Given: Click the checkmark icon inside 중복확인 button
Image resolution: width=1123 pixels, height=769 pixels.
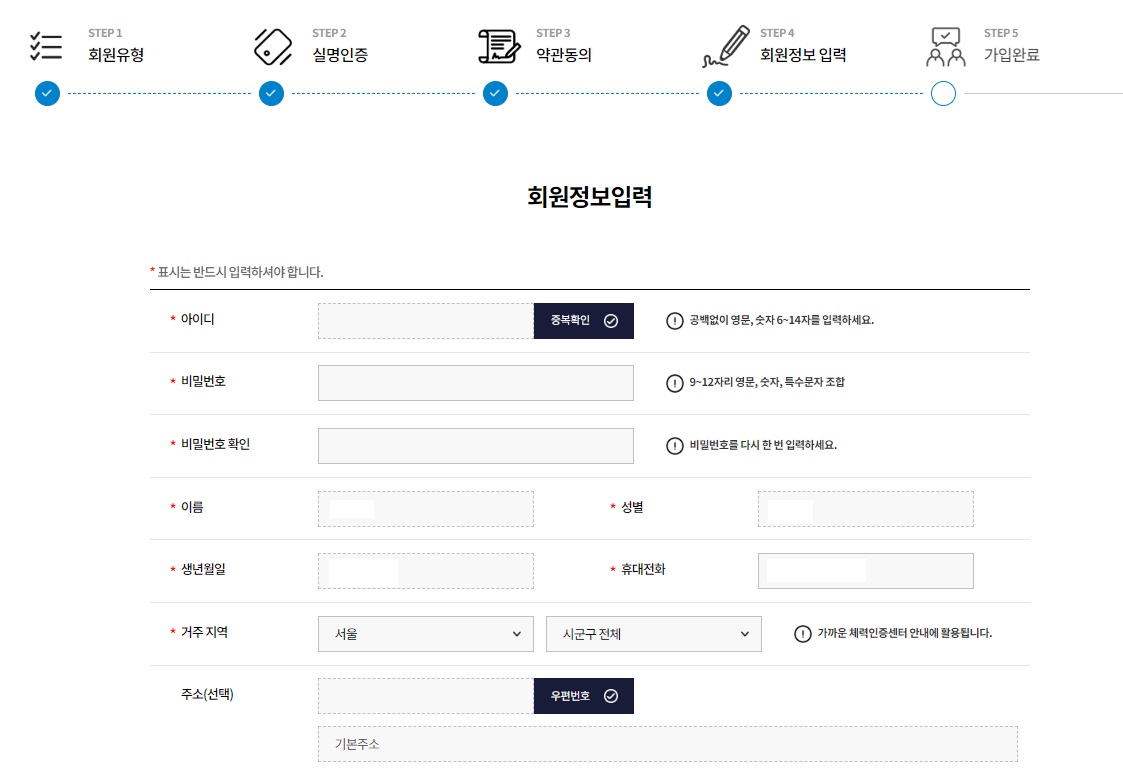Looking at the screenshot, I should [x=609, y=321].
